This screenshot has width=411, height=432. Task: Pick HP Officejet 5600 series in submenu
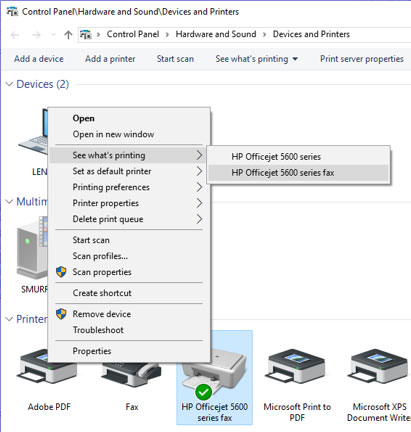coord(298,157)
